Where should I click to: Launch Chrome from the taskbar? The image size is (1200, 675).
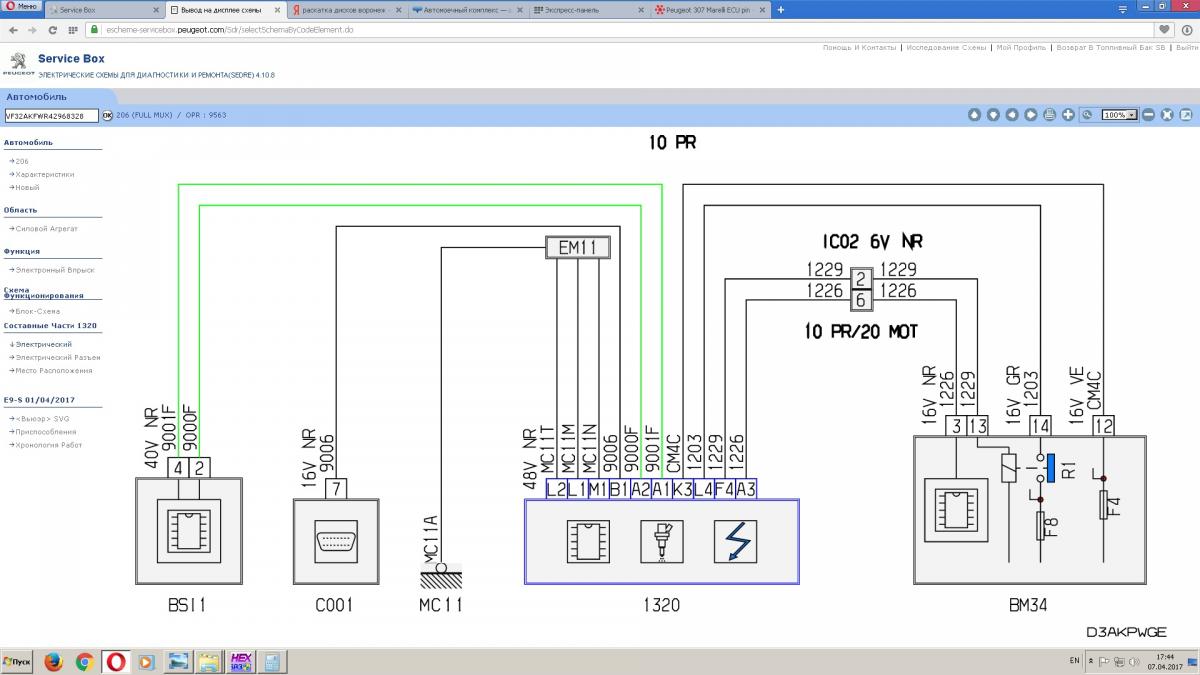(x=84, y=661)
